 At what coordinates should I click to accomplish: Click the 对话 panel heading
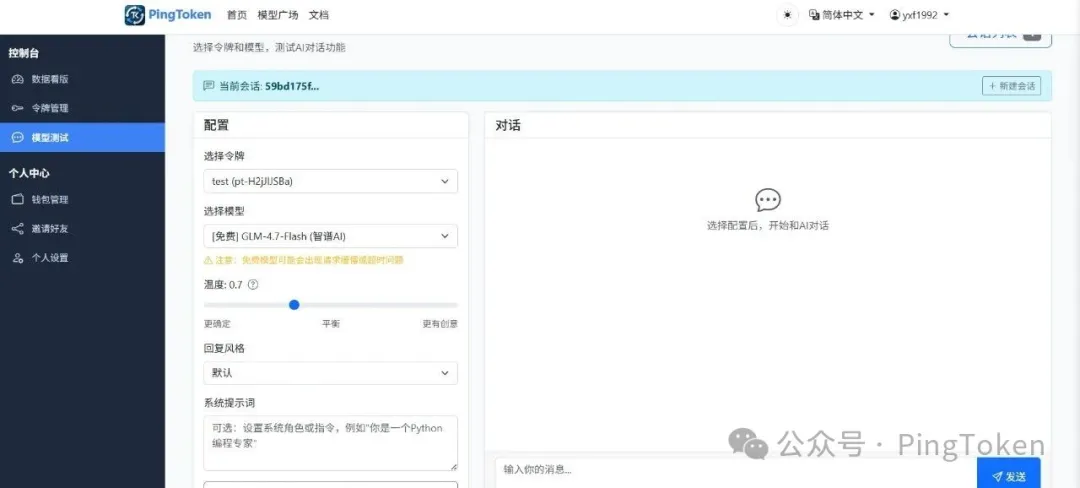[x=508, y=125]
